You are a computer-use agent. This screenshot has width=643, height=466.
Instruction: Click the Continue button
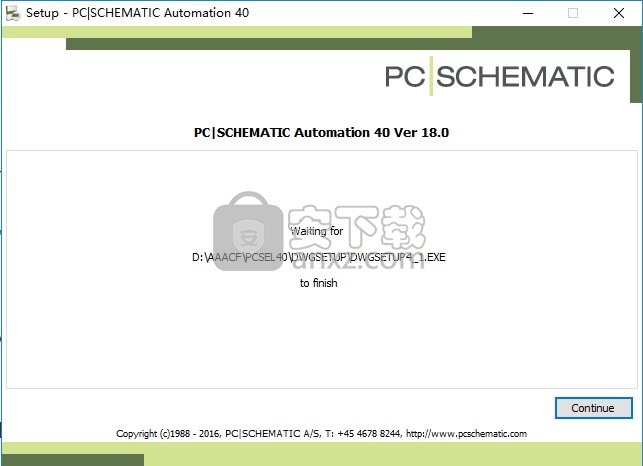pos(593,408)
